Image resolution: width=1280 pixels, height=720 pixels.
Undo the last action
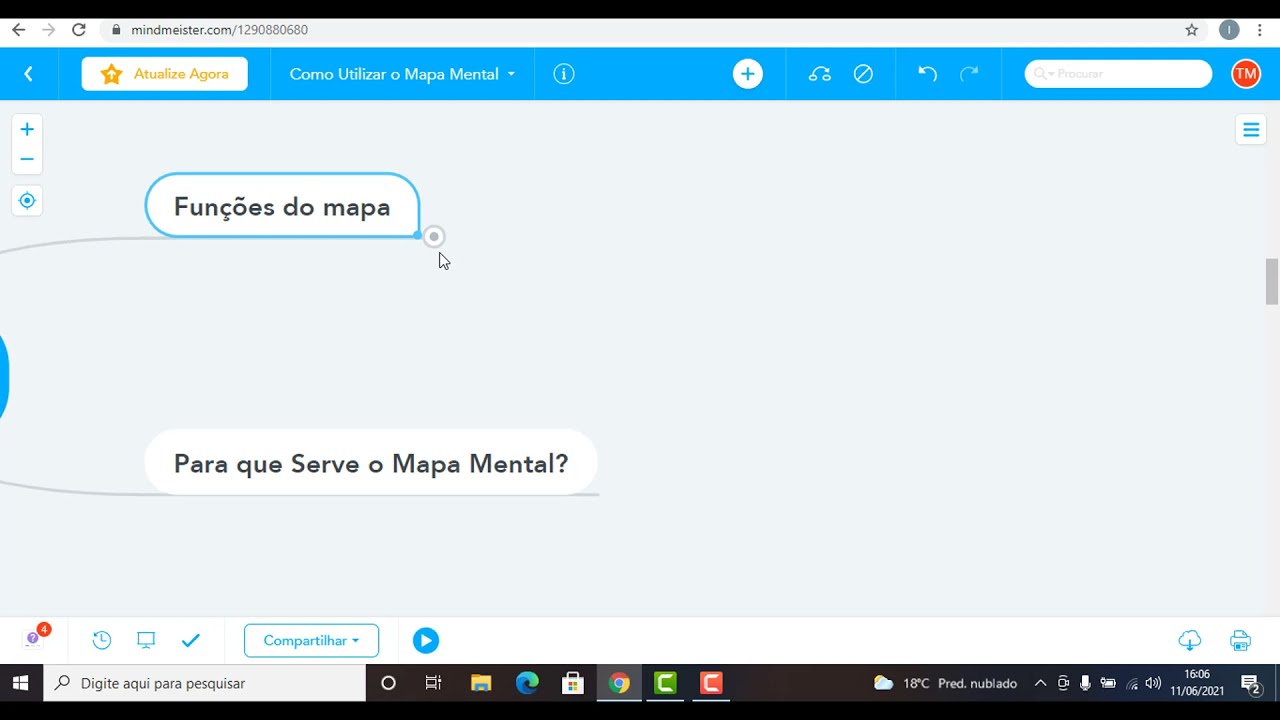pos(926,73)
